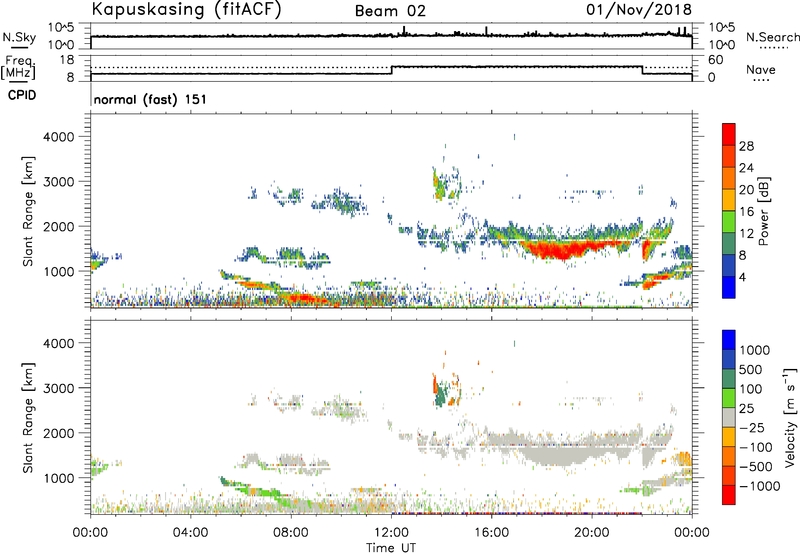Click the Power [dB] colorbar title
Screen dimensions: 800x554
[x=764, y=211]
